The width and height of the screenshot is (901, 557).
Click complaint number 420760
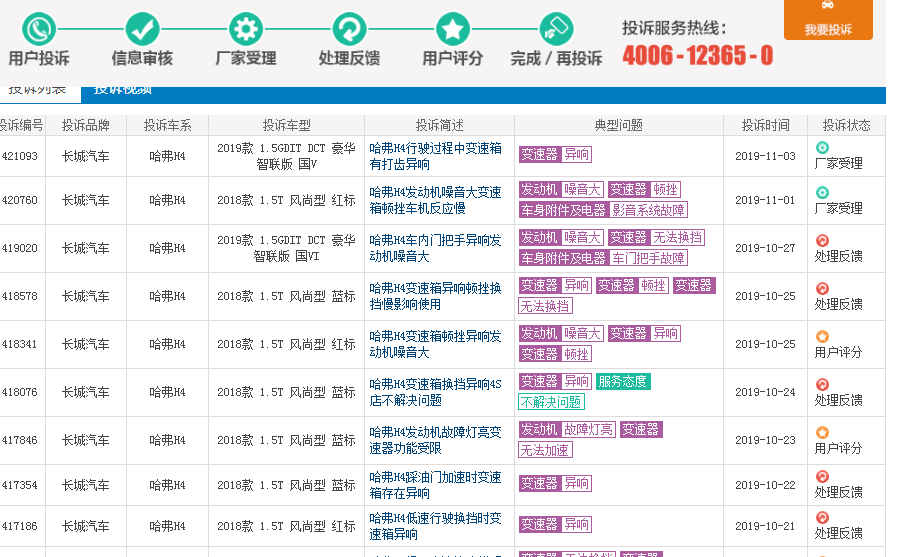point(19,200)
